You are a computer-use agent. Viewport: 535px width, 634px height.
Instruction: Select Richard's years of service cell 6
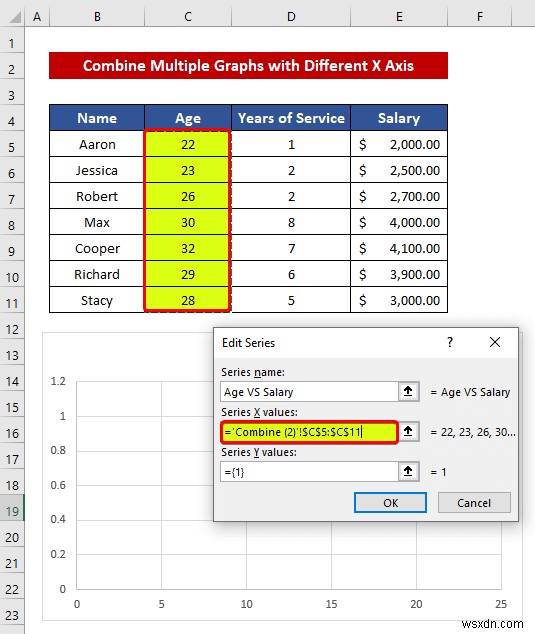click(291, 274)
